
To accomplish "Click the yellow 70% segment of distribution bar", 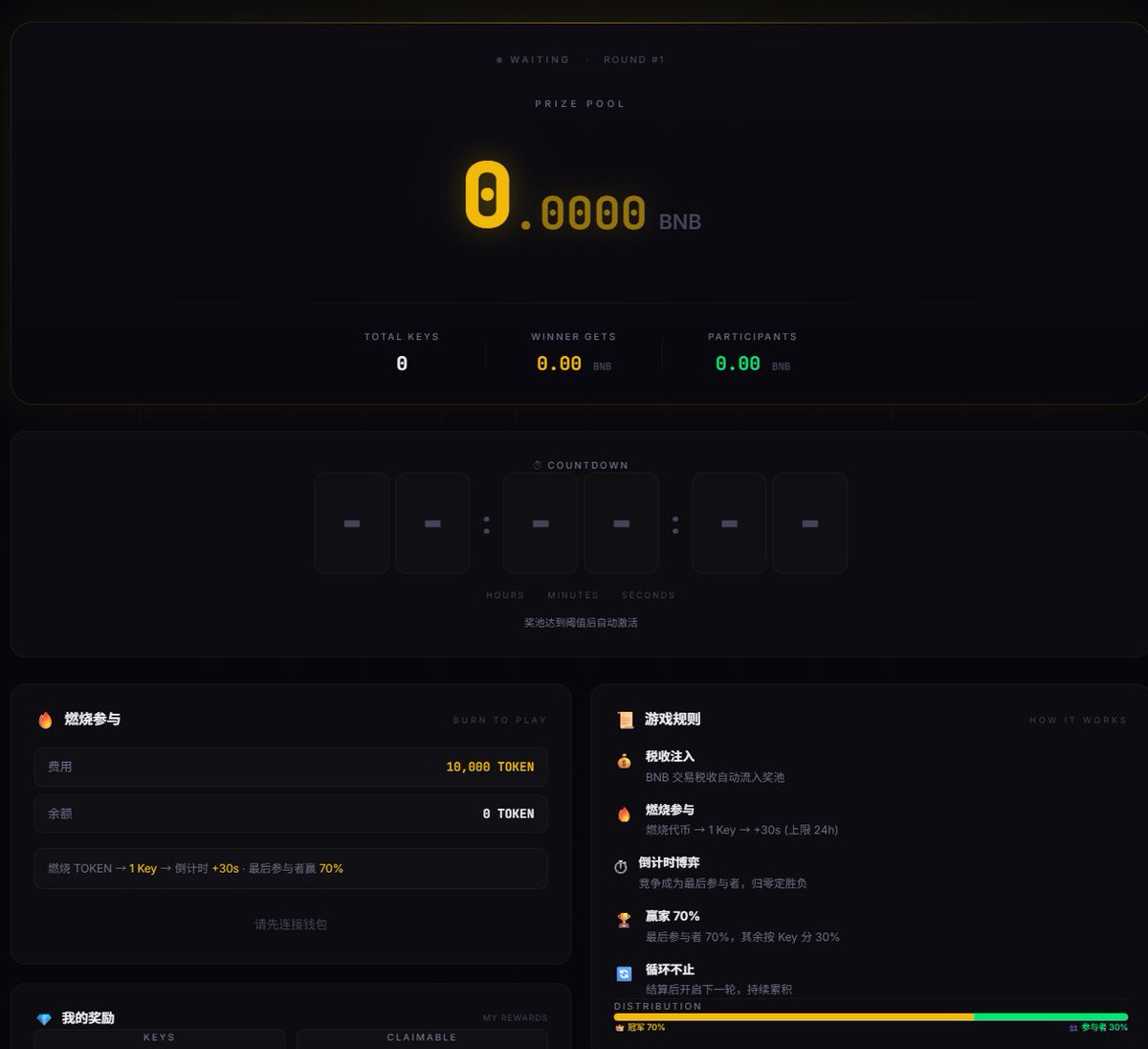I will [x=794, y=1016].
